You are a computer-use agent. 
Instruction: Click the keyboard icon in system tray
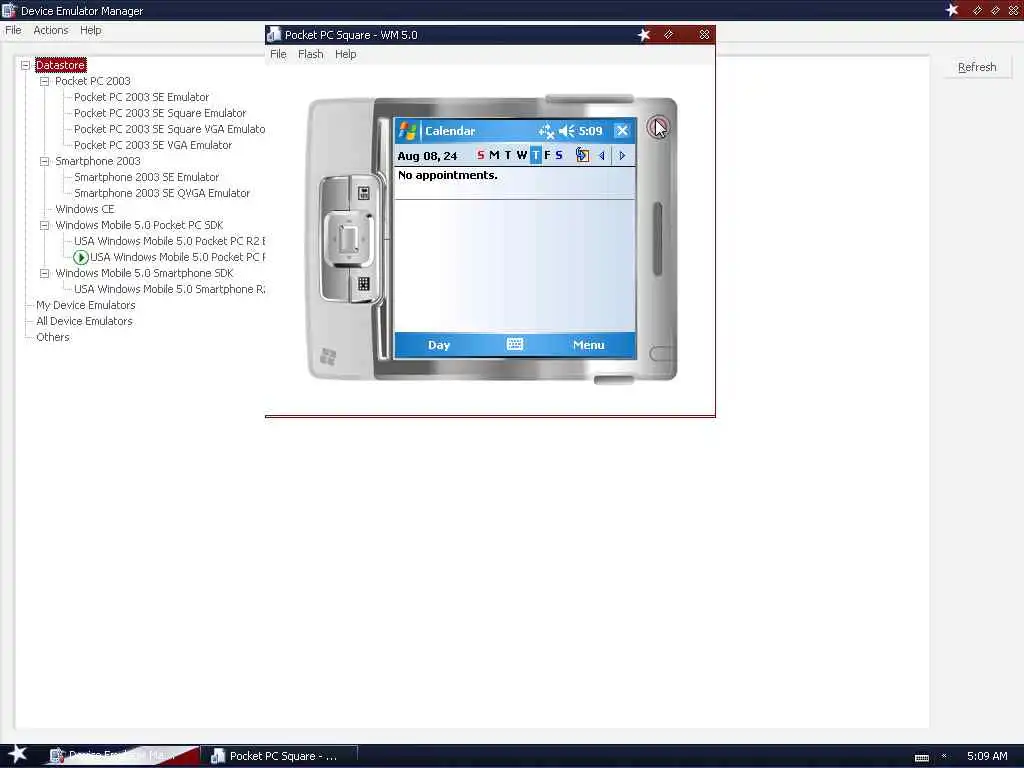point(921,758)
